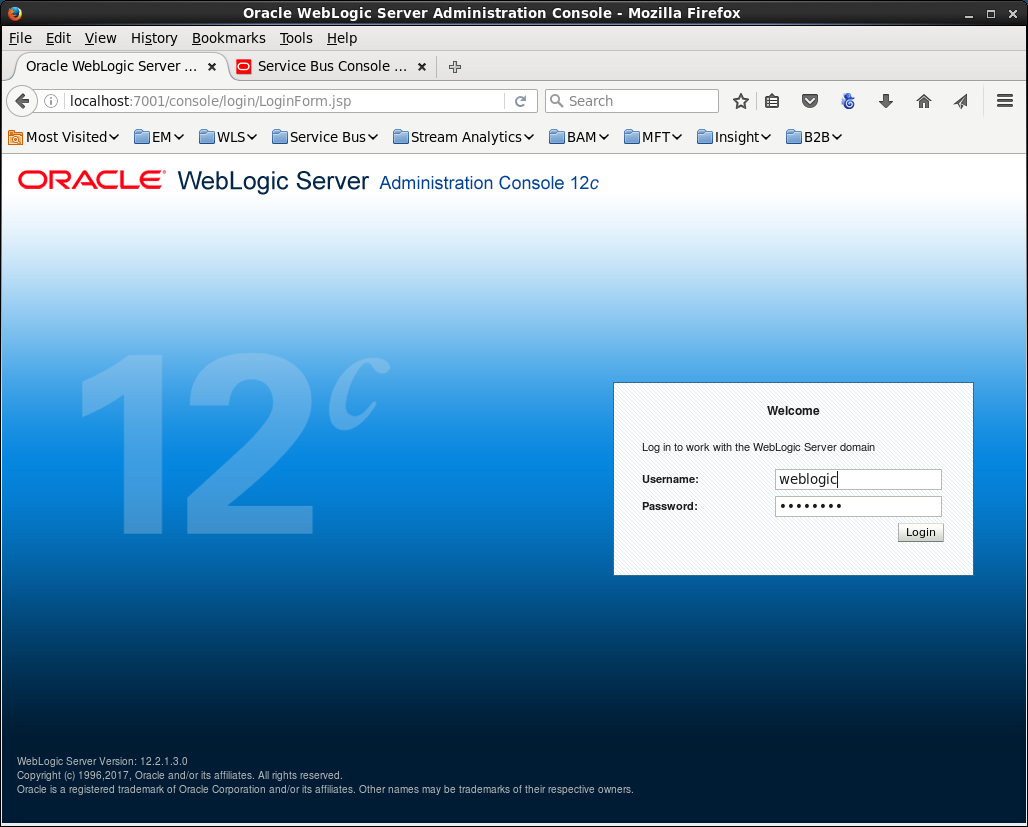Close the Service Bus Console tab
This screenshot has height=827, width=1028.
[x=421, y=67]
